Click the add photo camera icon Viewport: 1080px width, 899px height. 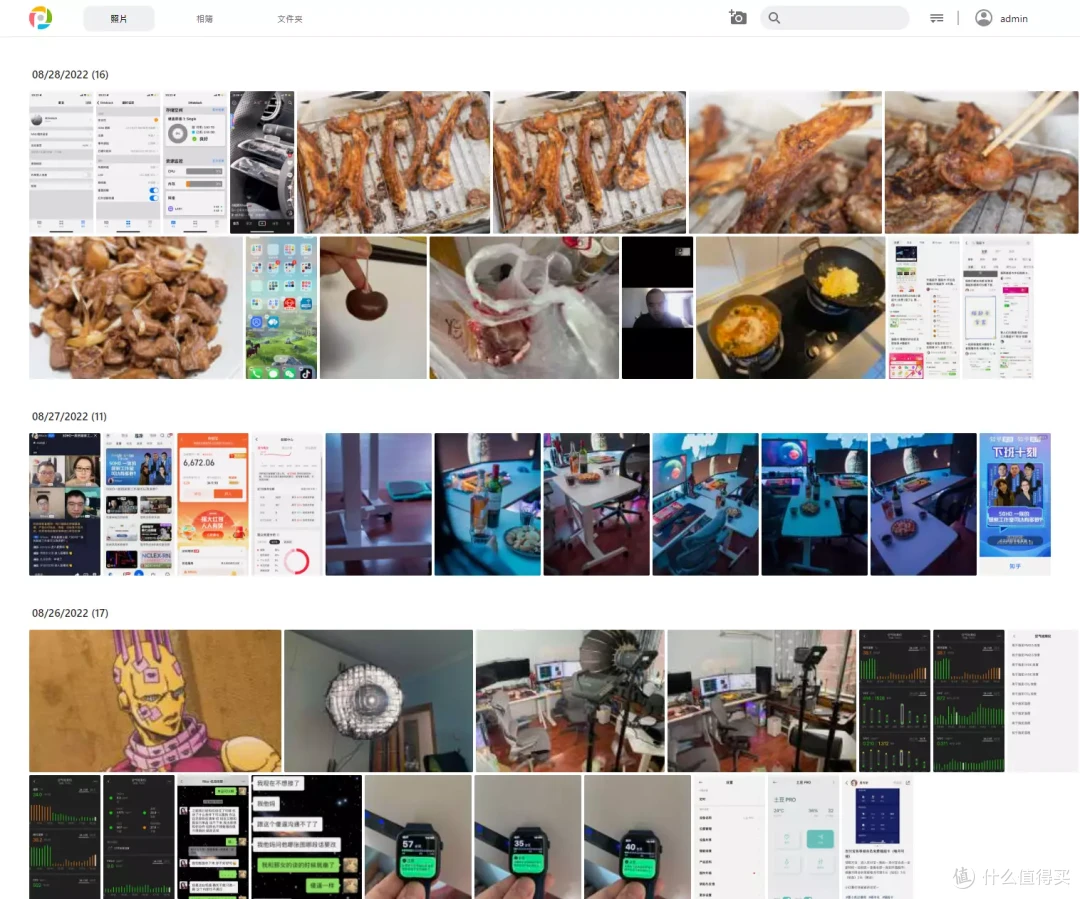[738, 17]
